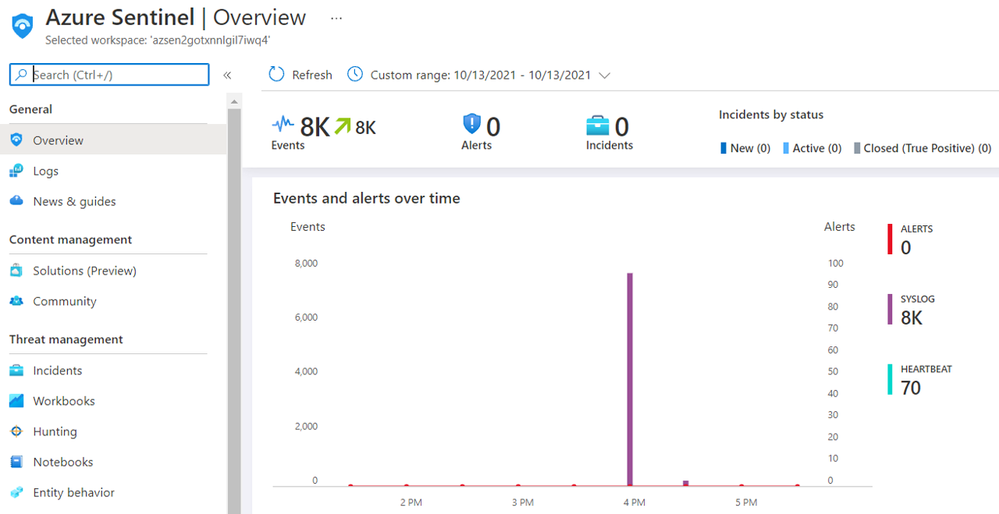999x514 pixels.
Task: Click the 0 Incidents count
Action: point(622,127)
